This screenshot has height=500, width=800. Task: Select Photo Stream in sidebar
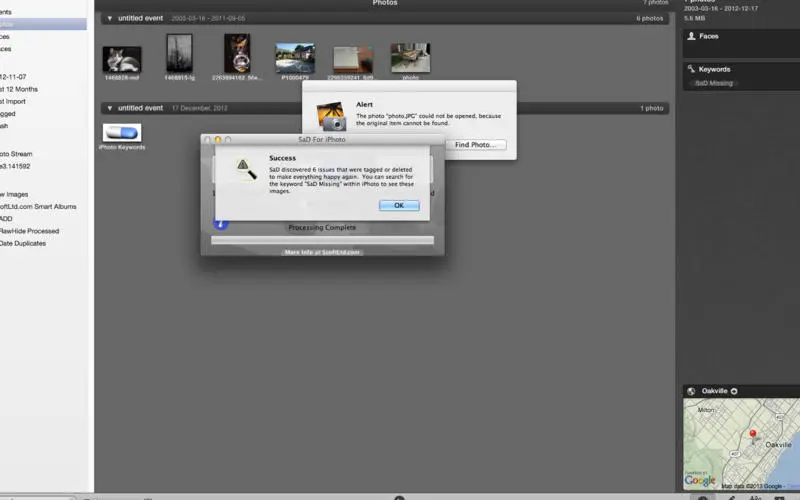click(16, 154)
